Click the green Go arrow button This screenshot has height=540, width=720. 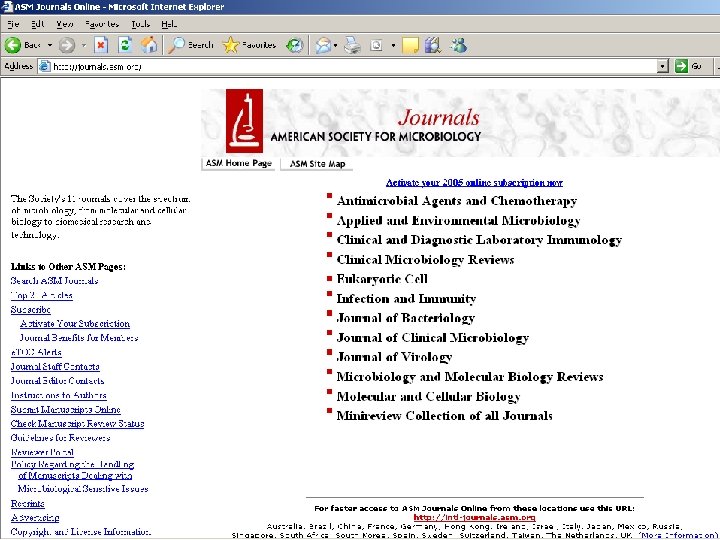pos(681,66)
